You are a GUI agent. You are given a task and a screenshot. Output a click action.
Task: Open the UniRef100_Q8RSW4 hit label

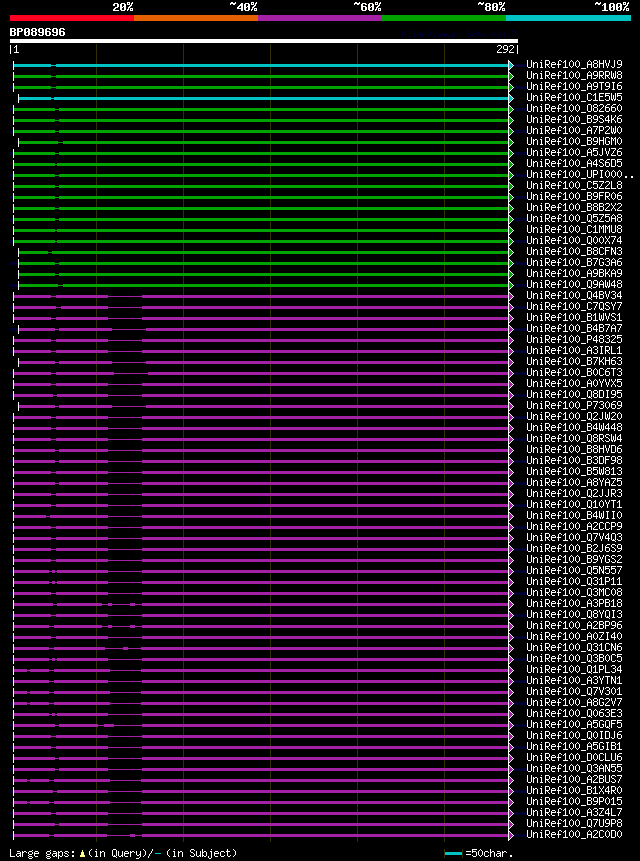574,438
